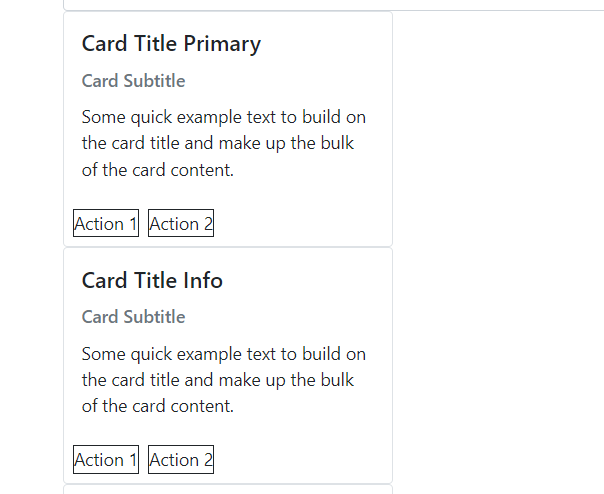Click Action 1 in the Primary card
Screen dimensions: 604x494
coord(105,224)
